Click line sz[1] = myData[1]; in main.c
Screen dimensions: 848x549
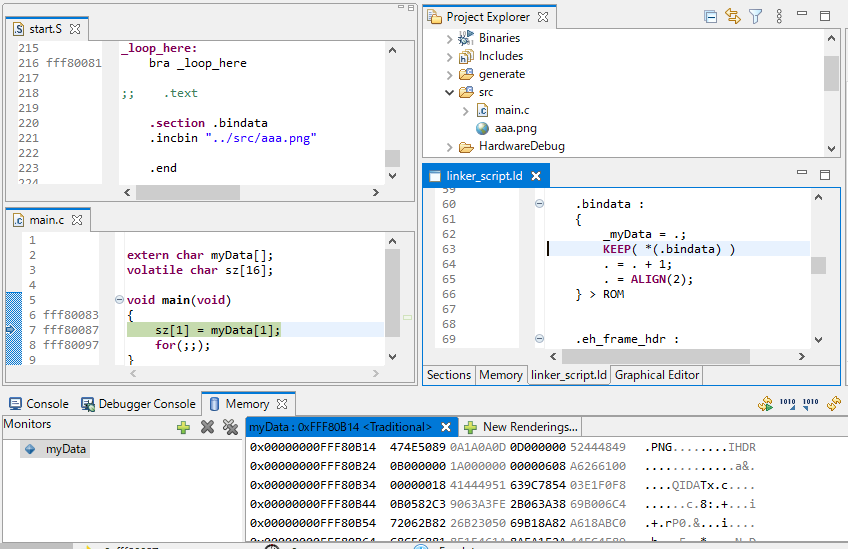pyautogui.click(x=217, y=330)
